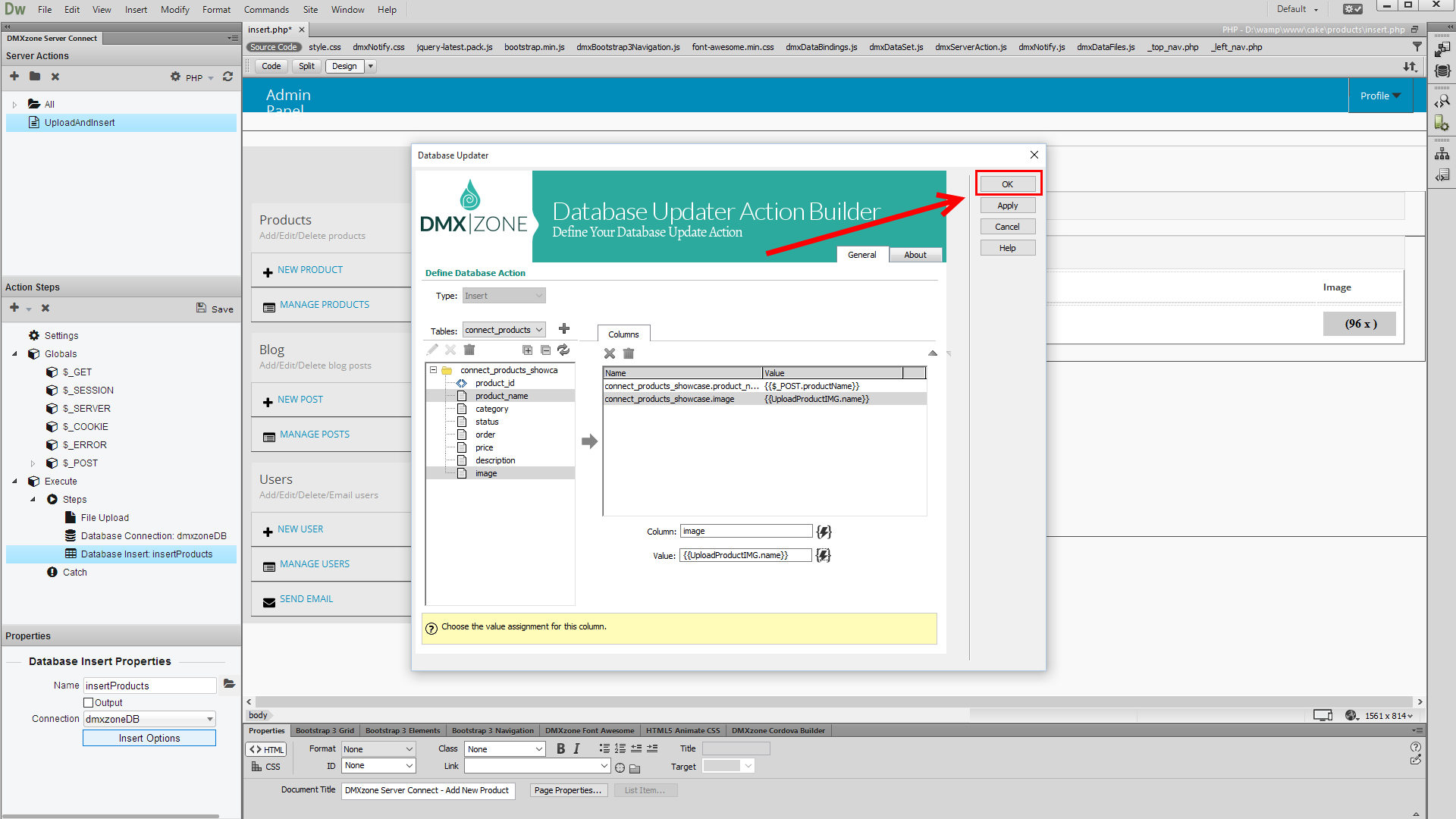The height and width of the screenshot is (819, 1456).
Task: Open the Class dropdown in the Properties panel
Action: coord(505,748)
